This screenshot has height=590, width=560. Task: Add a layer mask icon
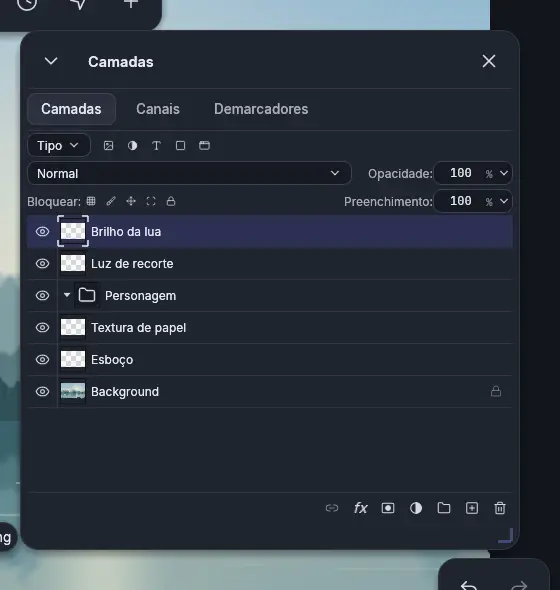pyautogui.click(x=388, y=508)
